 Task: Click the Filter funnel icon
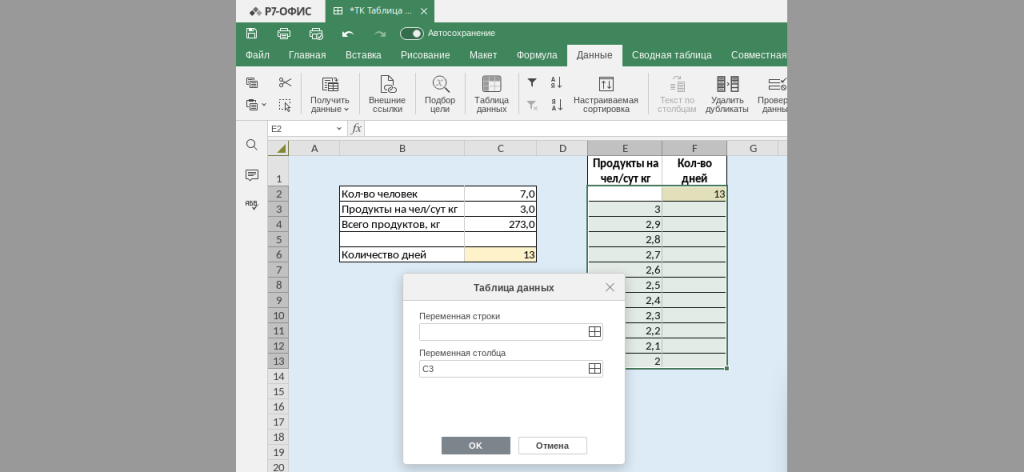click(532, 83)
